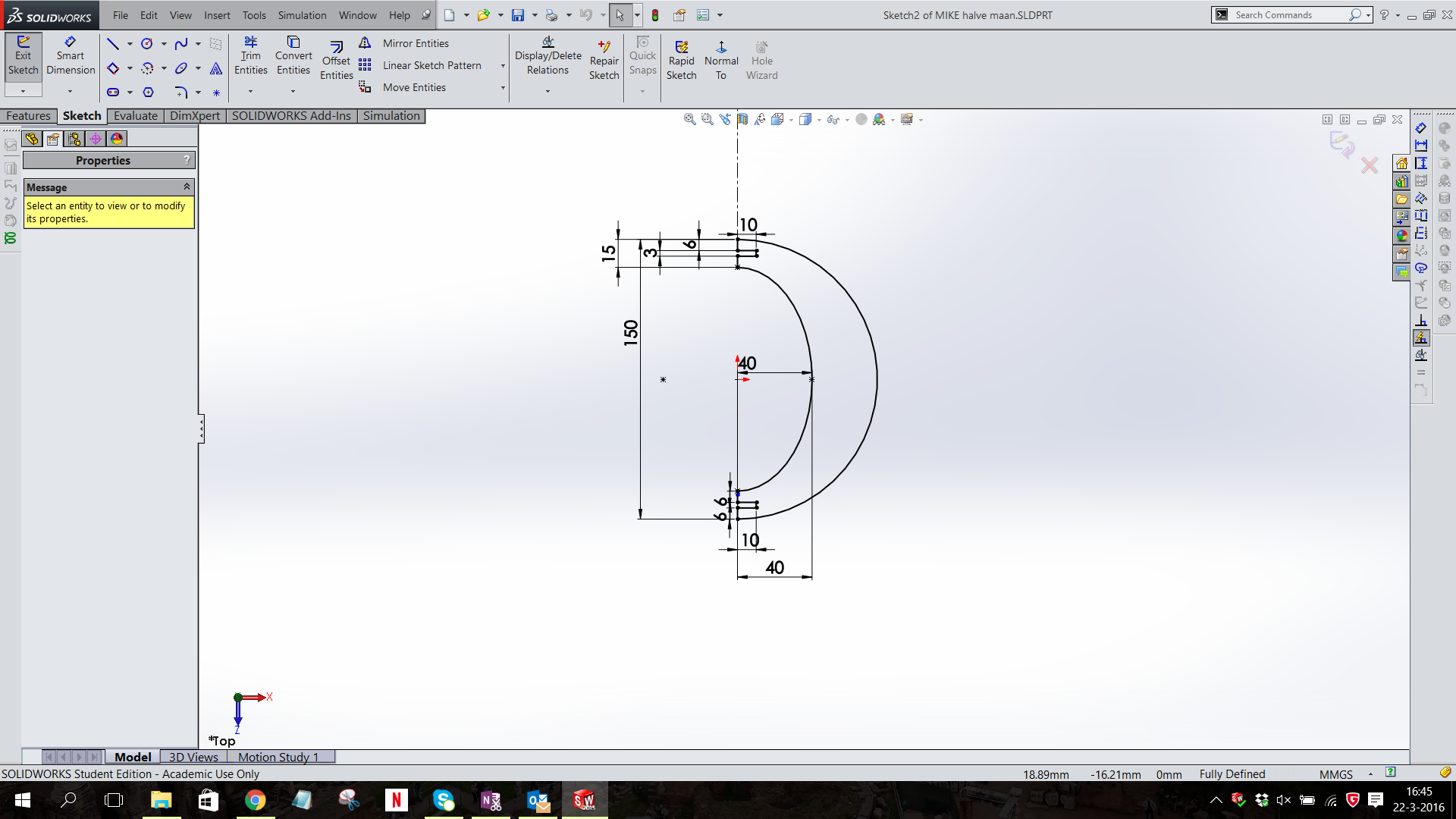
Task: Open the Tools menu
Action: point(254,15)
